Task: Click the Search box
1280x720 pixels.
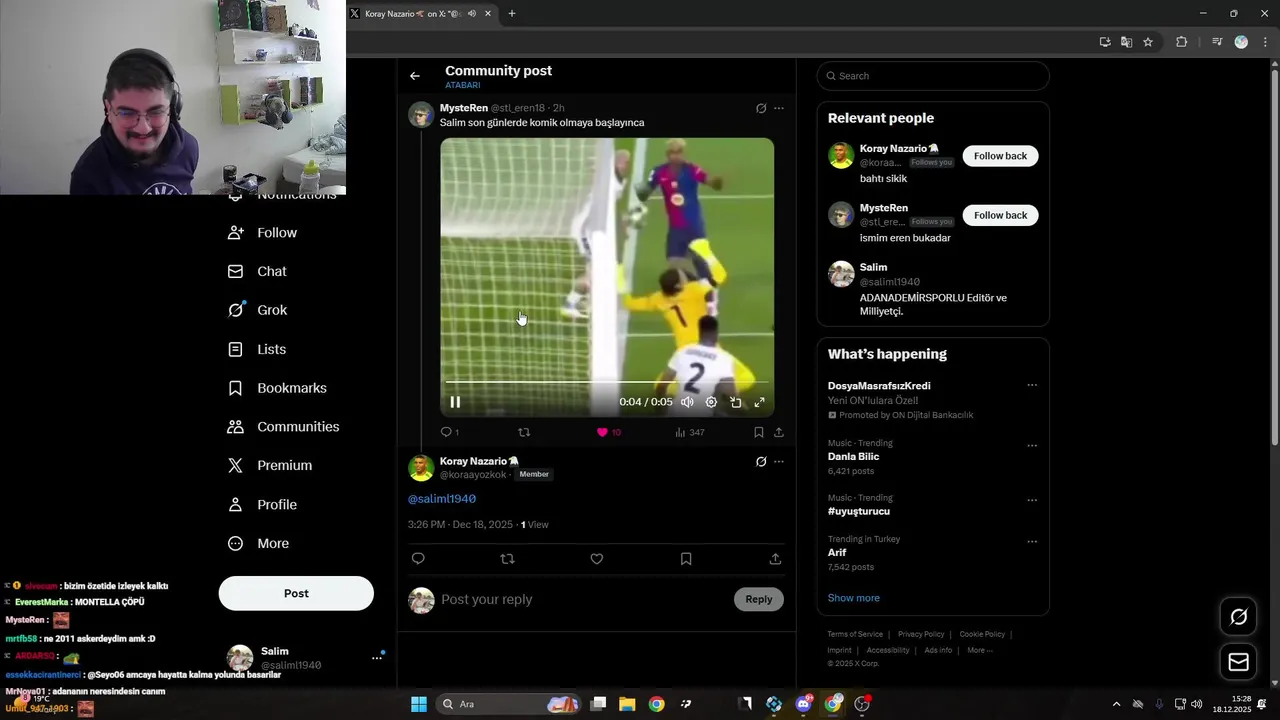Action: click(x=933, y=76)
